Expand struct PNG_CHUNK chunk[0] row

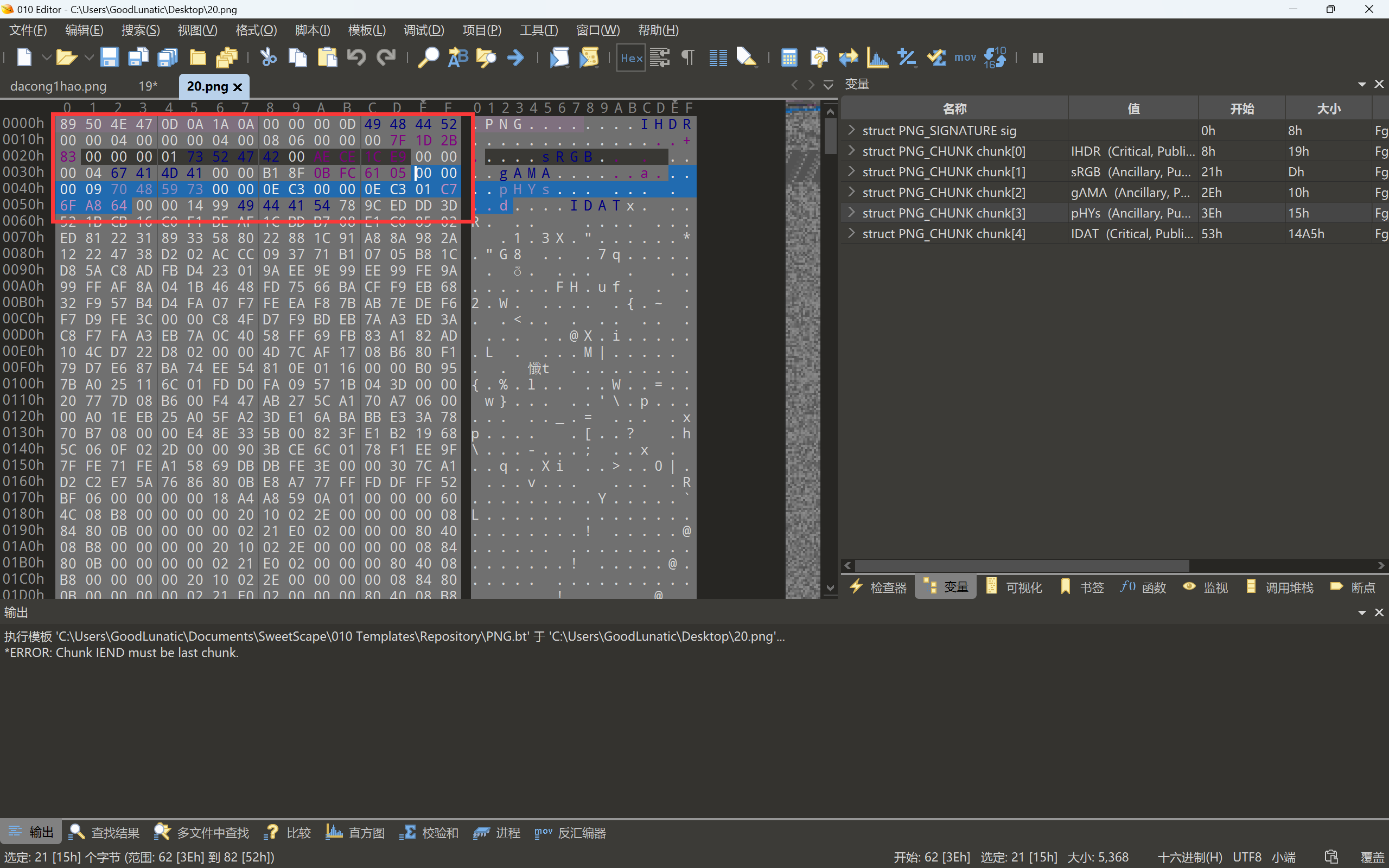(x=851, y=151)
